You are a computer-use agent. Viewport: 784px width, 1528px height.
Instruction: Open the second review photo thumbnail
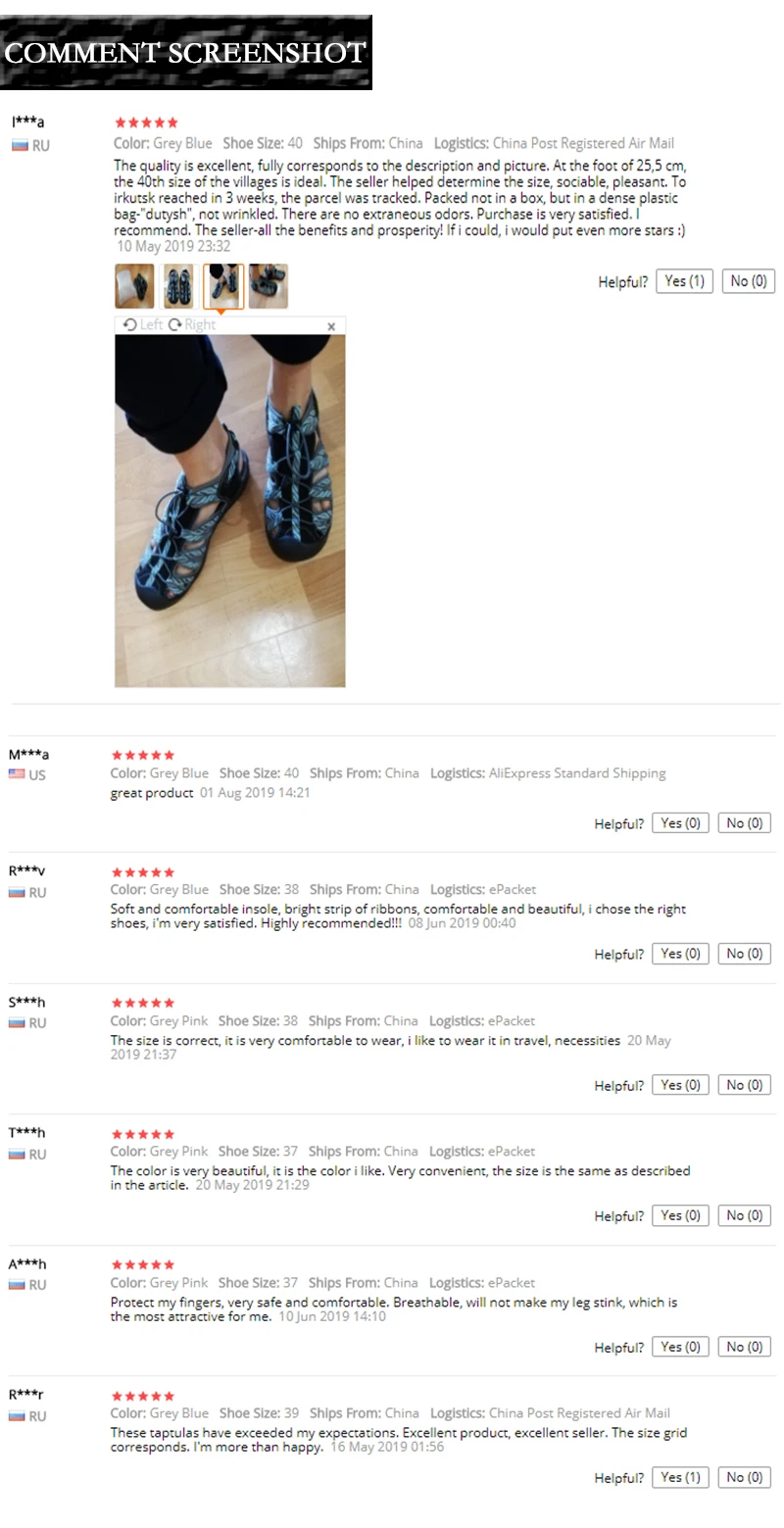[x=178, y=286]
